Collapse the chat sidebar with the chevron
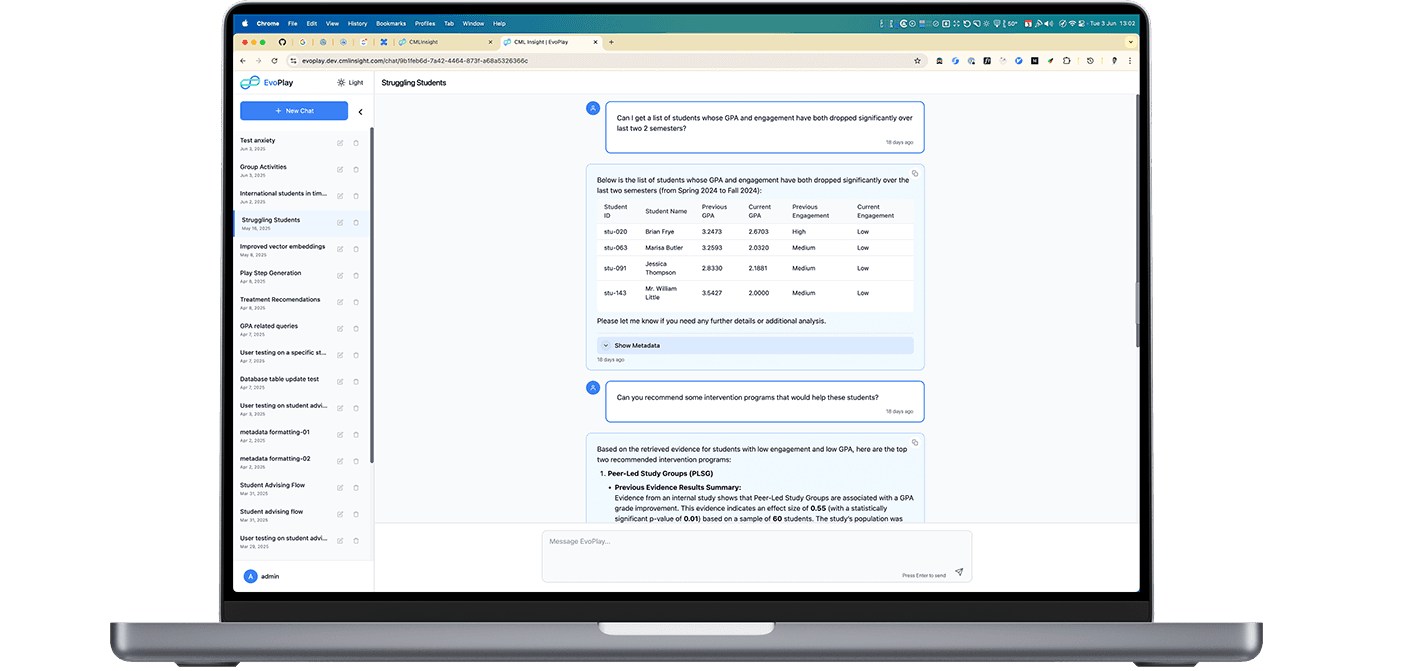The image size is (1401, 671). (361, 112)
